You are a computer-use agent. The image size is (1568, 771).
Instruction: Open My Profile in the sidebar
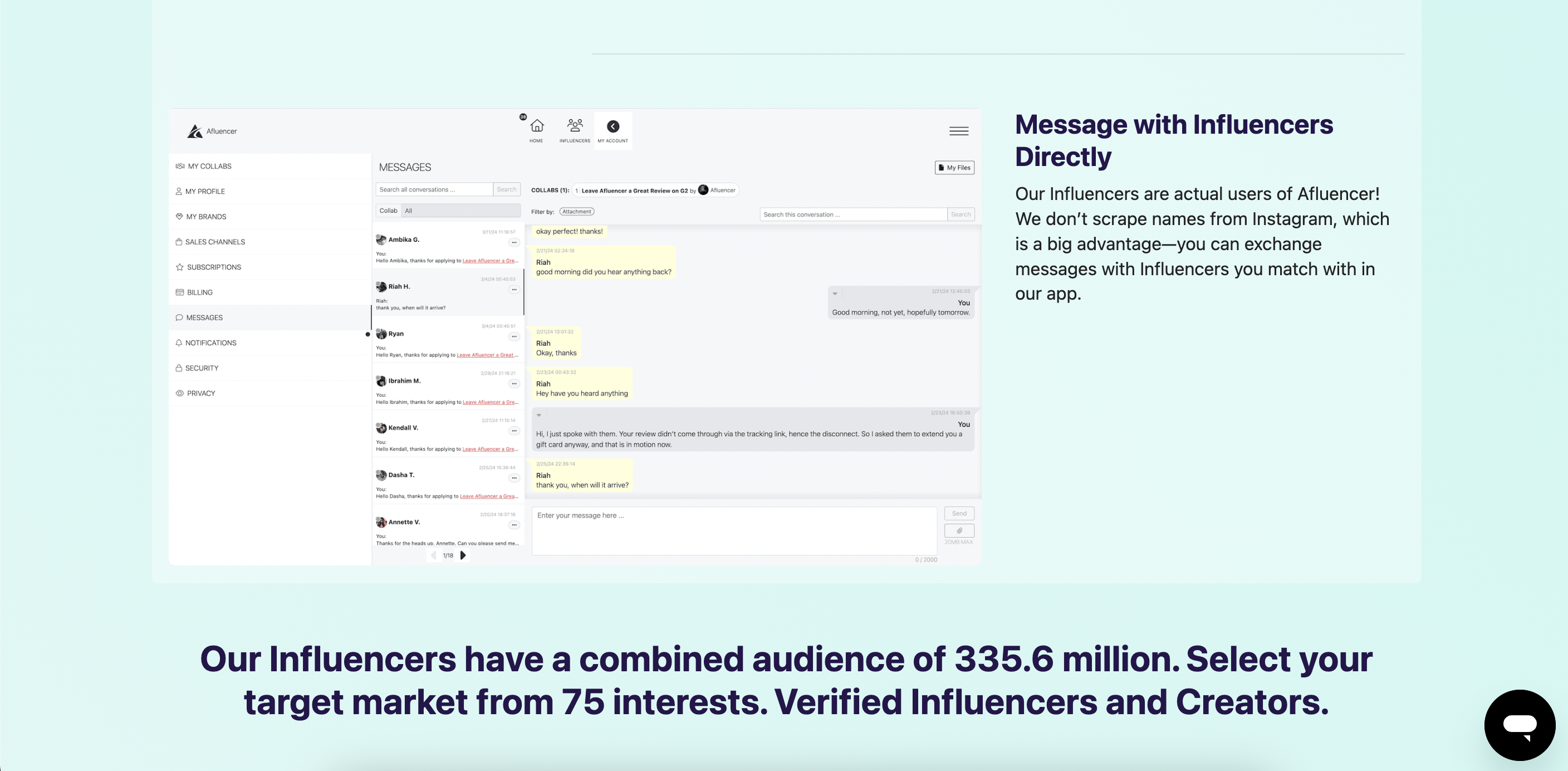[x=269, y=191]
